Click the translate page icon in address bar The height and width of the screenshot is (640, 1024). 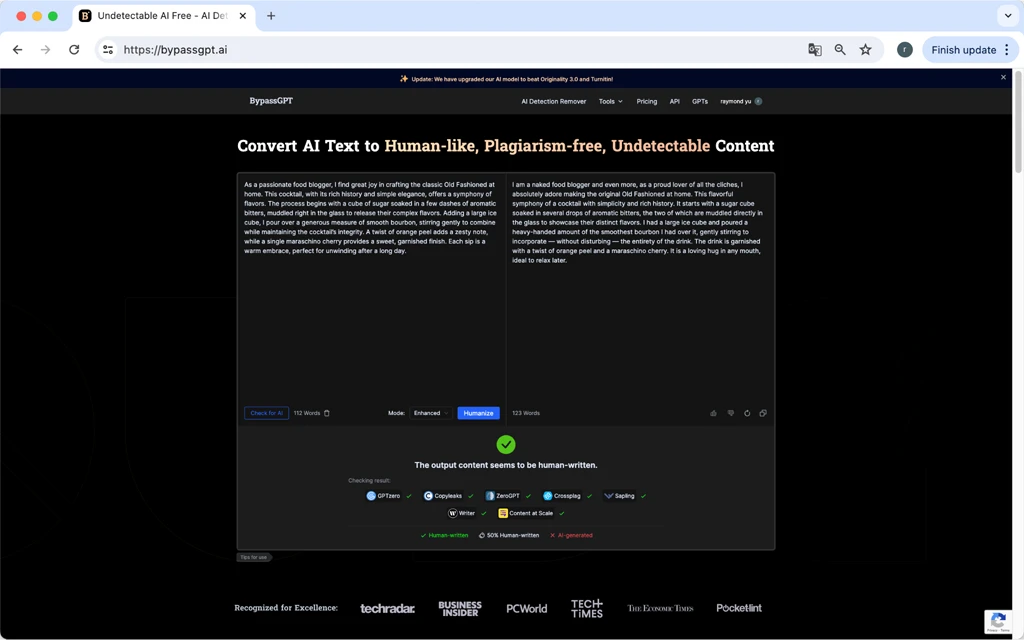click(814, 50)
